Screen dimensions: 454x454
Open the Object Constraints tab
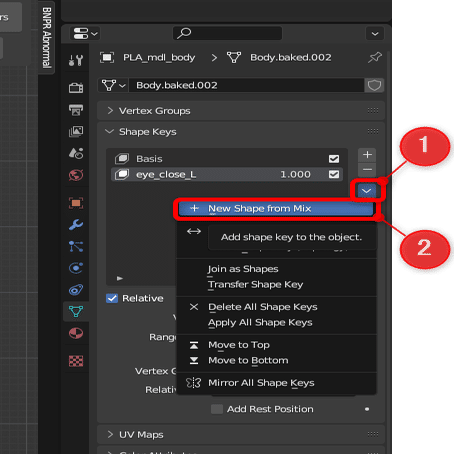tap(76, 290)
